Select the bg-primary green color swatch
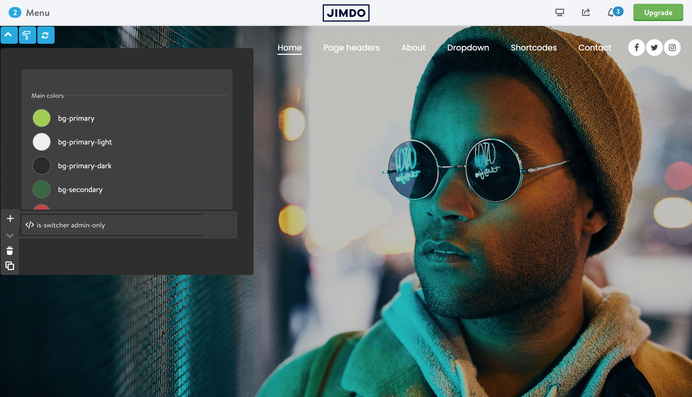692x397 pixels. pos(41,118)
